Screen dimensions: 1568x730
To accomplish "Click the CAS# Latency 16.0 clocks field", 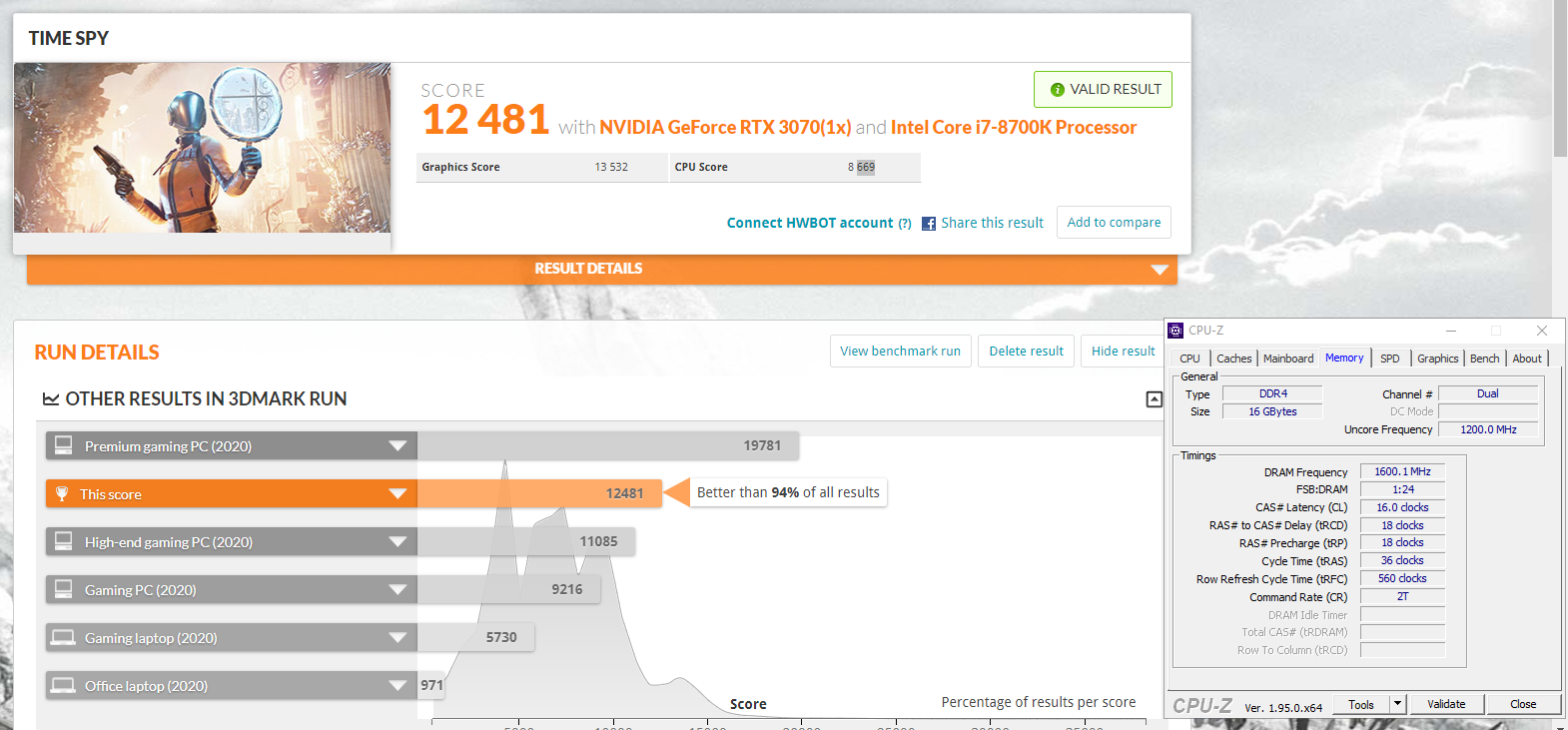I will coord(1402,508).
